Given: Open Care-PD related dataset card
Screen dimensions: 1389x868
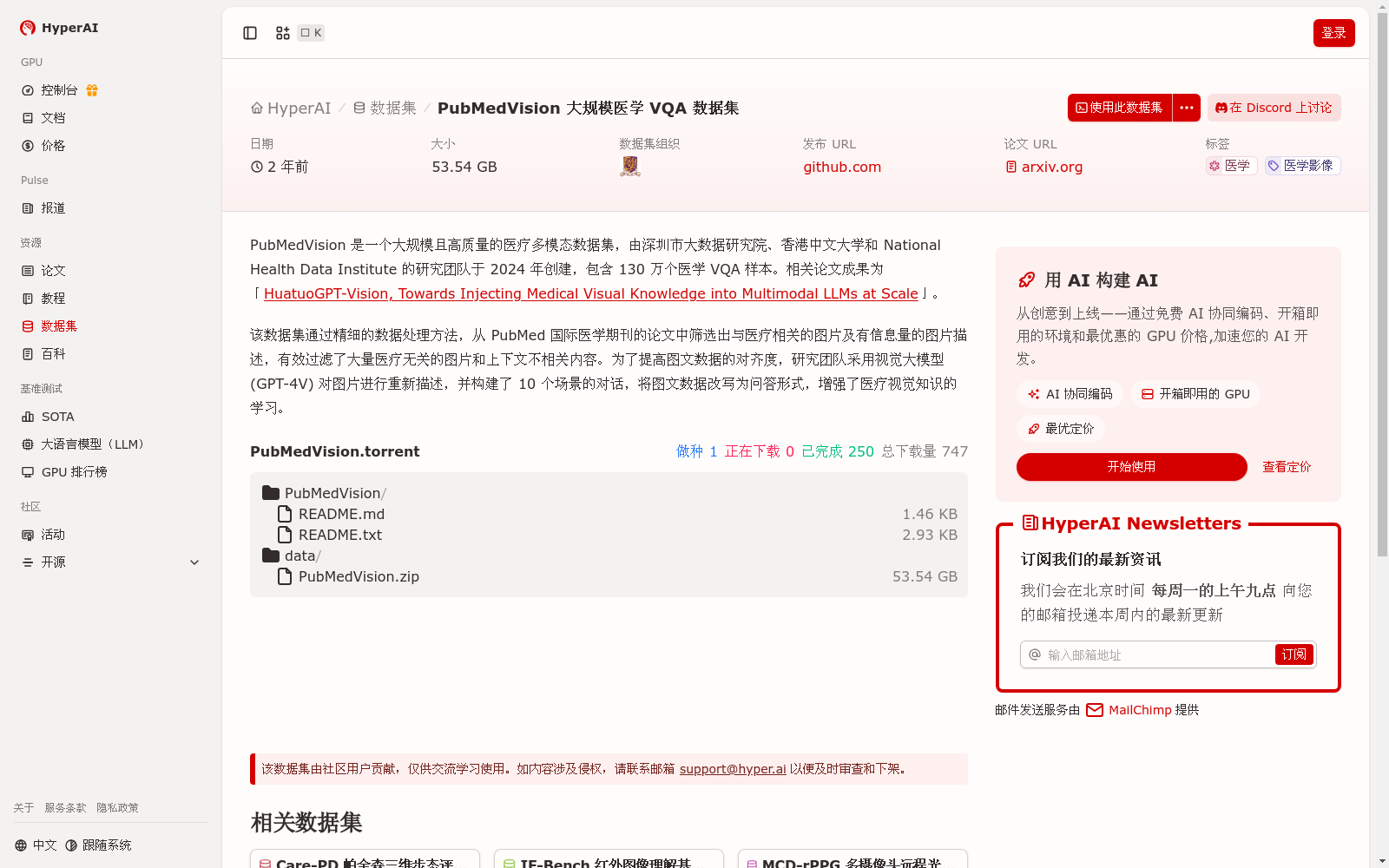Looking at the screenshot, I should pos(365,858).
